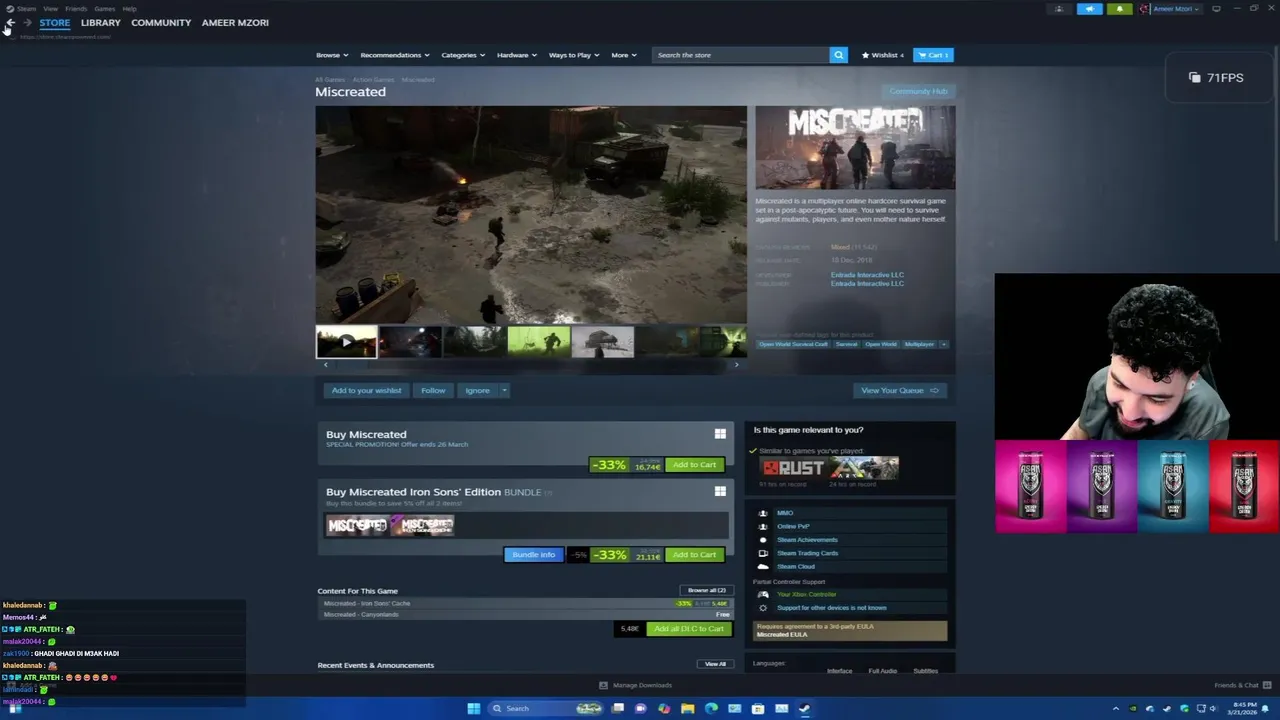Open the Friends menu
Image resolution: width=1280 pixels, height=720 pixels.
[x=76, y=8]
